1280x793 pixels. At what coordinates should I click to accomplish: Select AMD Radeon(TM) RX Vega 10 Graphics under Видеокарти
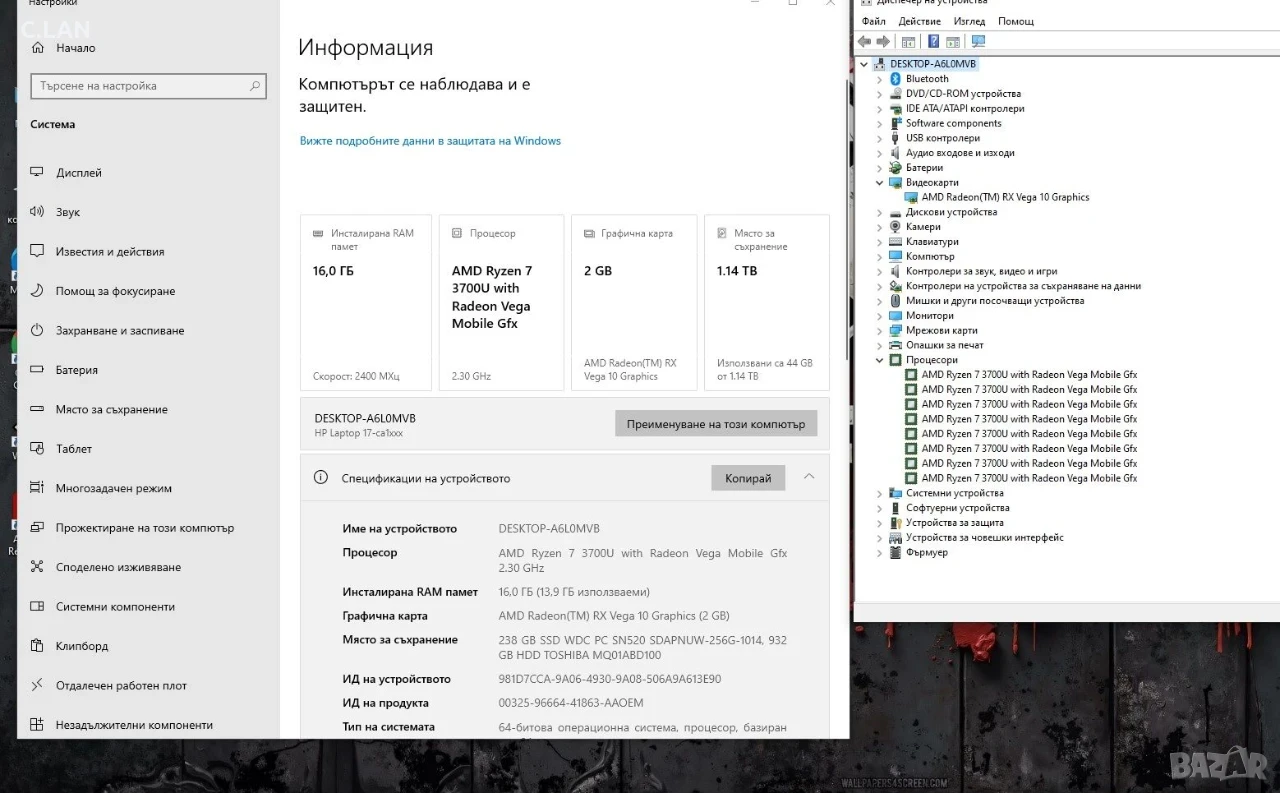tap(1005, 197)
